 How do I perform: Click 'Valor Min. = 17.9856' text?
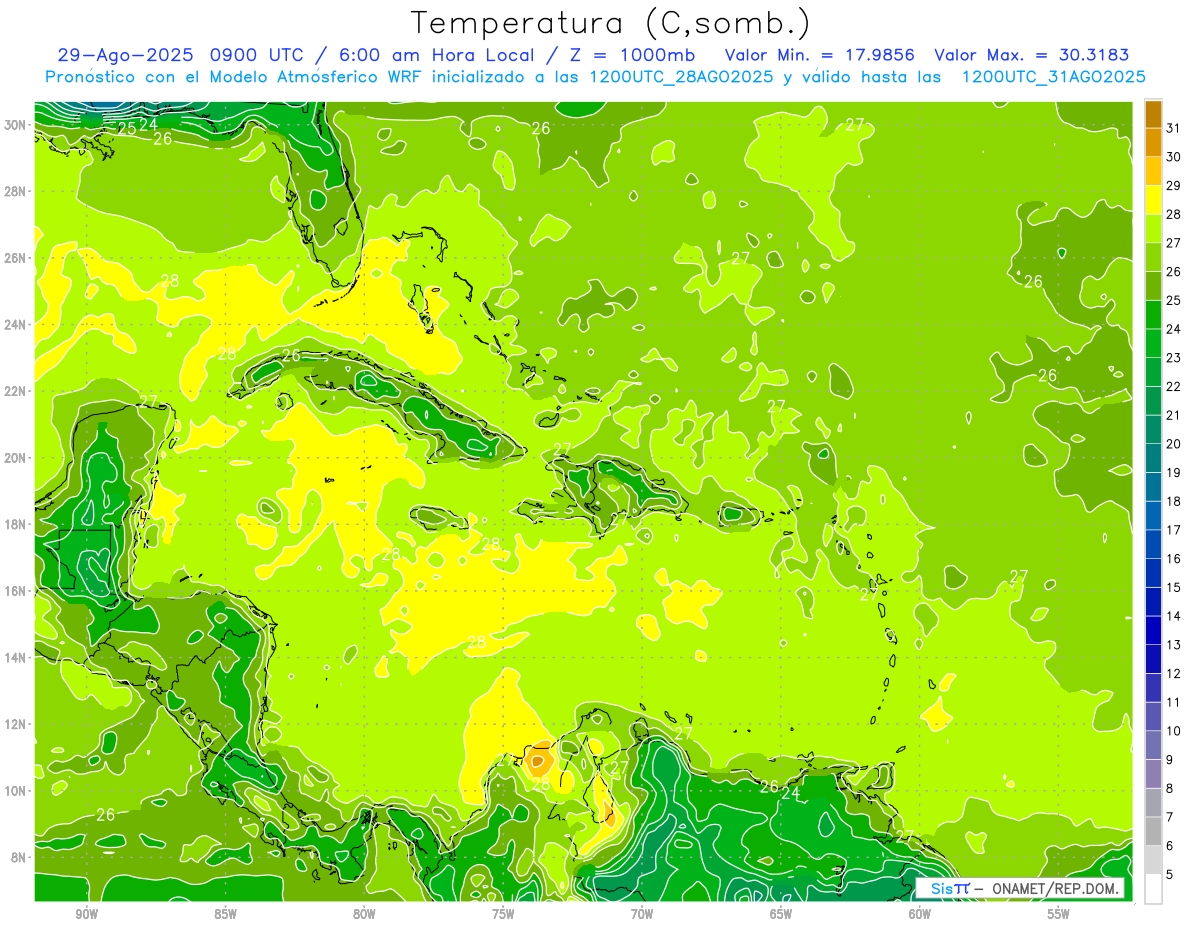[820, 55]
